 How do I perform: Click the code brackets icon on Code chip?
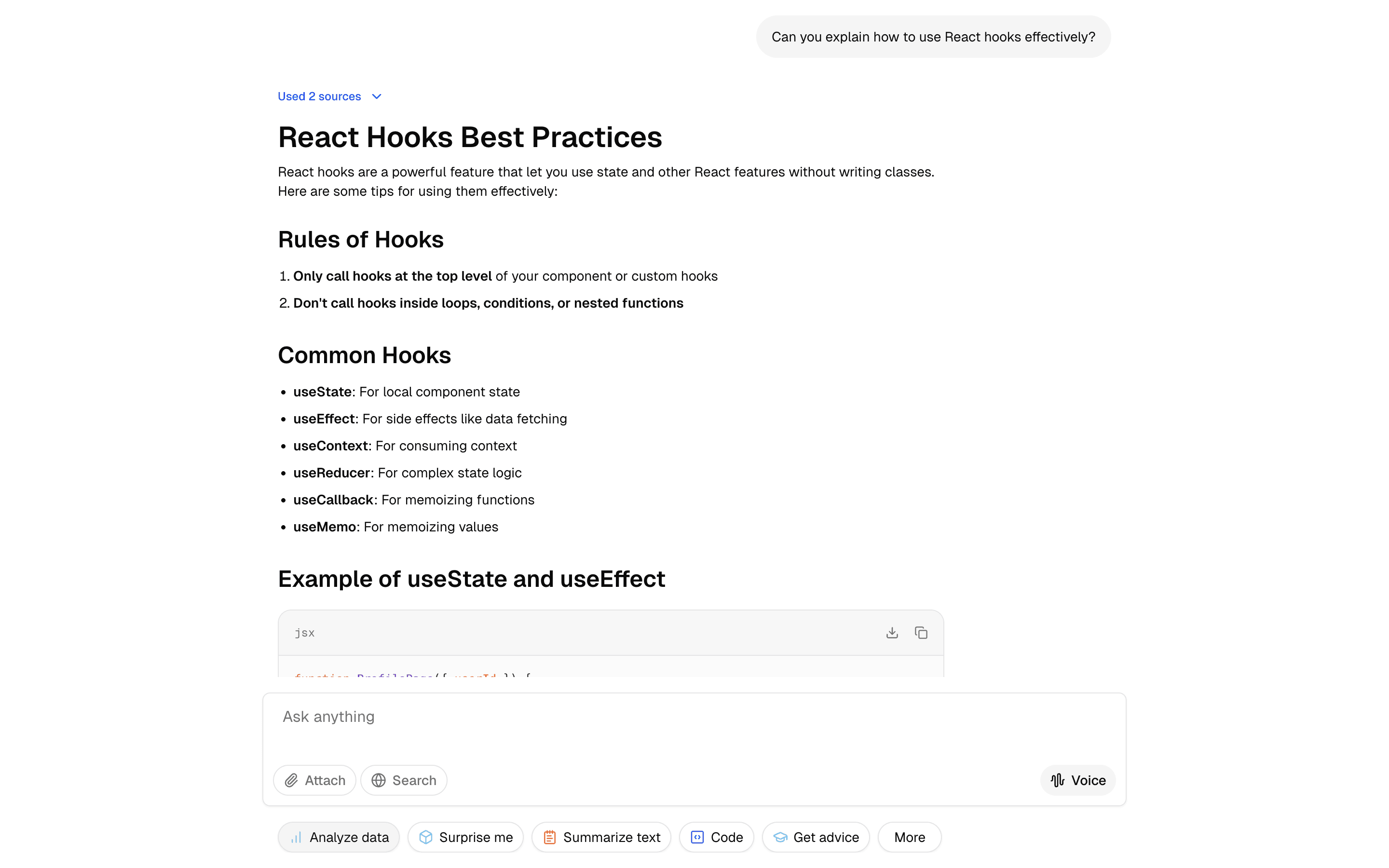tap(697, 837)
